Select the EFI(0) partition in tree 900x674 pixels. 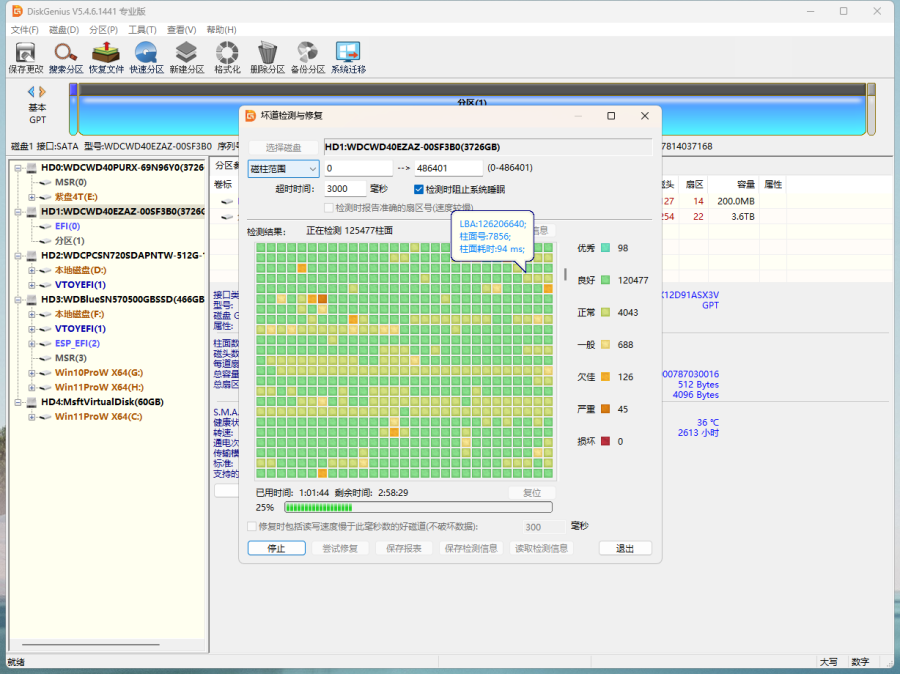click(67, 226)
